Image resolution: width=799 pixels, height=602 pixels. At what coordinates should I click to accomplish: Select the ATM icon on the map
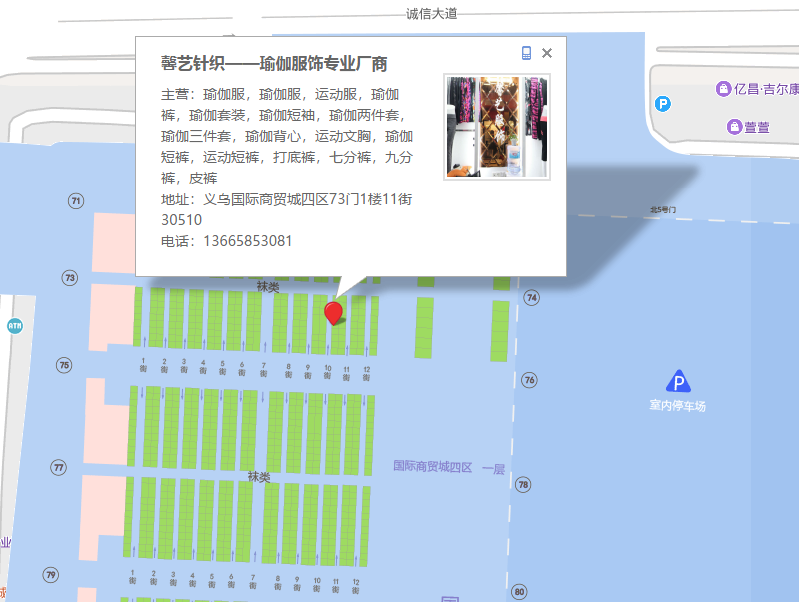(x=14, y=326)
